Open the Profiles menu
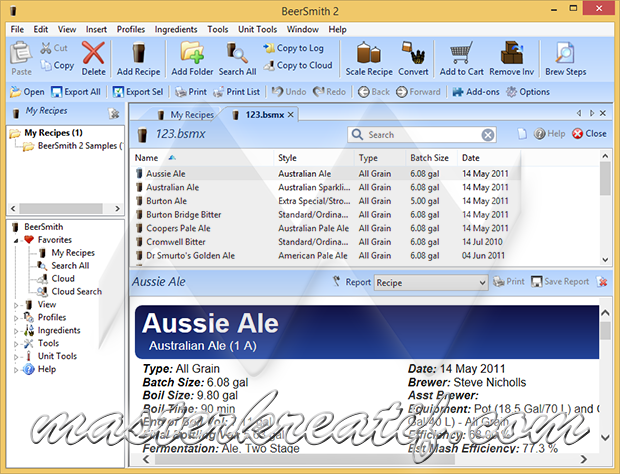Image resolution: width=620 pixels, height=474 pixels. (130, 29)
